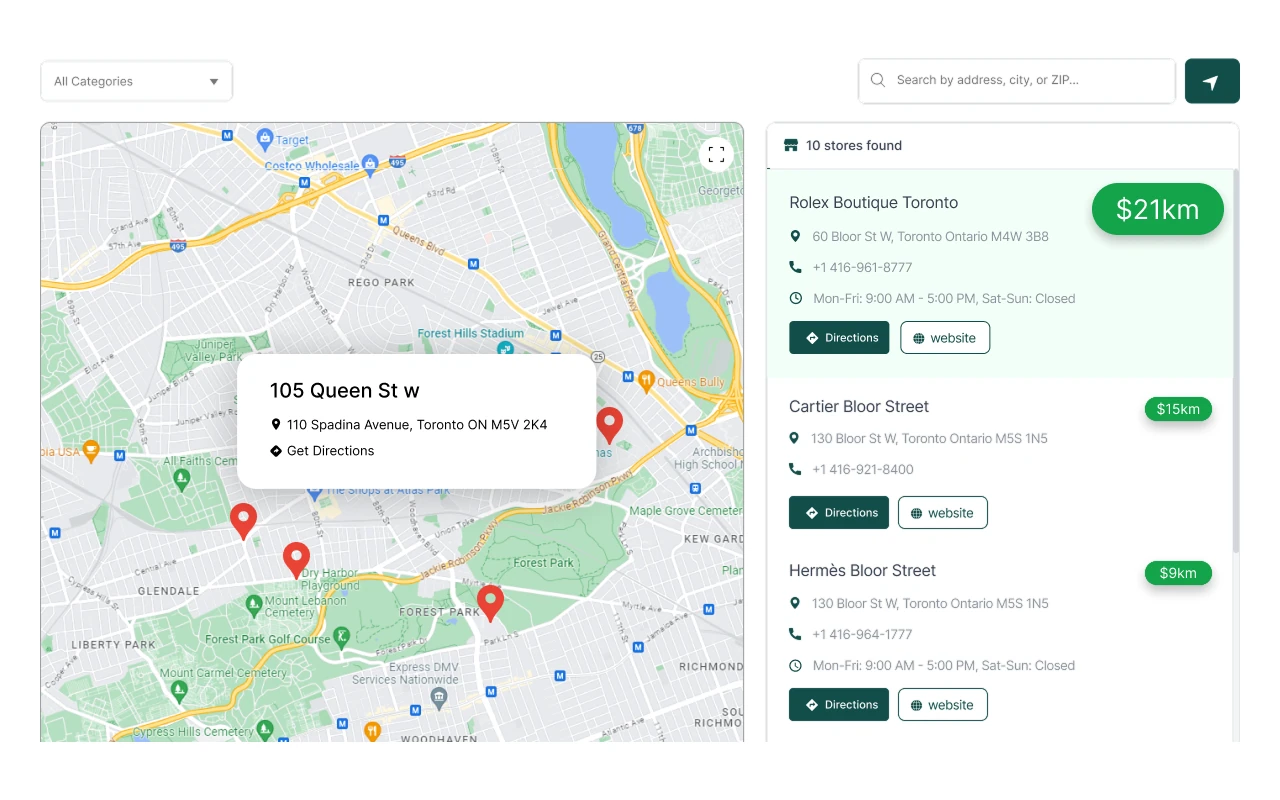Screen dimensions: 1280x800
Task: Open the website for Hermès Bloor Street
Action: (x=942, y=704)
